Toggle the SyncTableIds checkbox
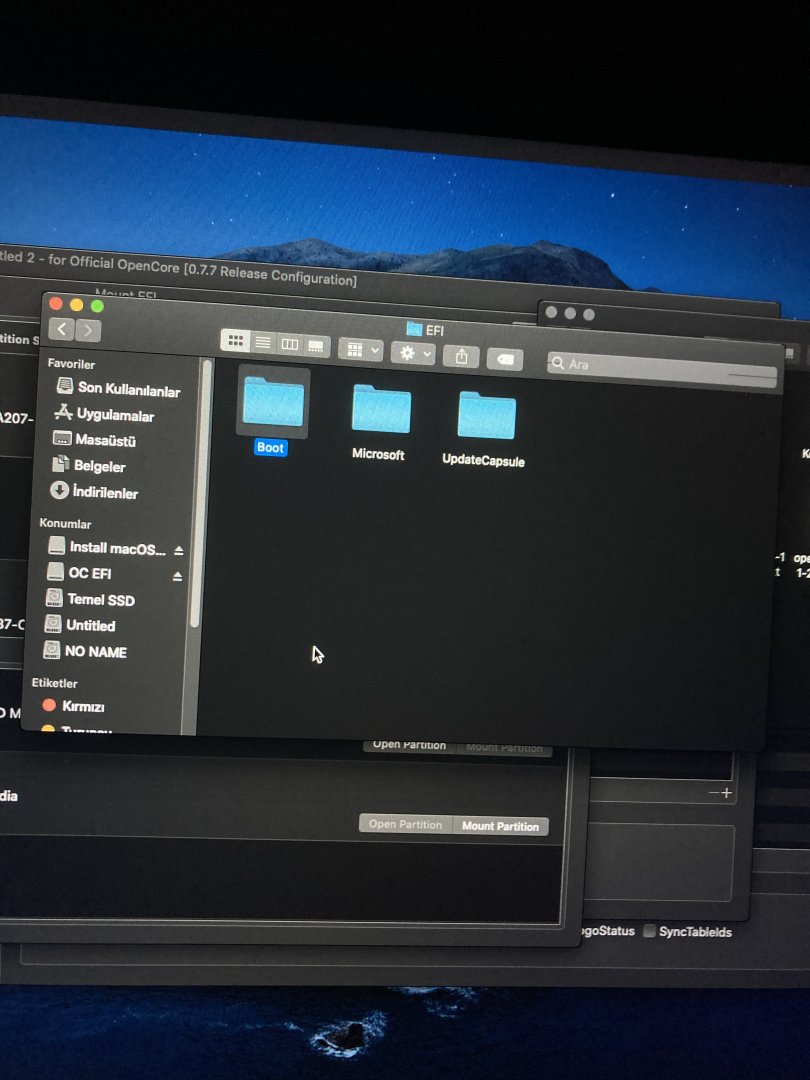The width and height of the screenshot is (810, 1080). point(649,931)
